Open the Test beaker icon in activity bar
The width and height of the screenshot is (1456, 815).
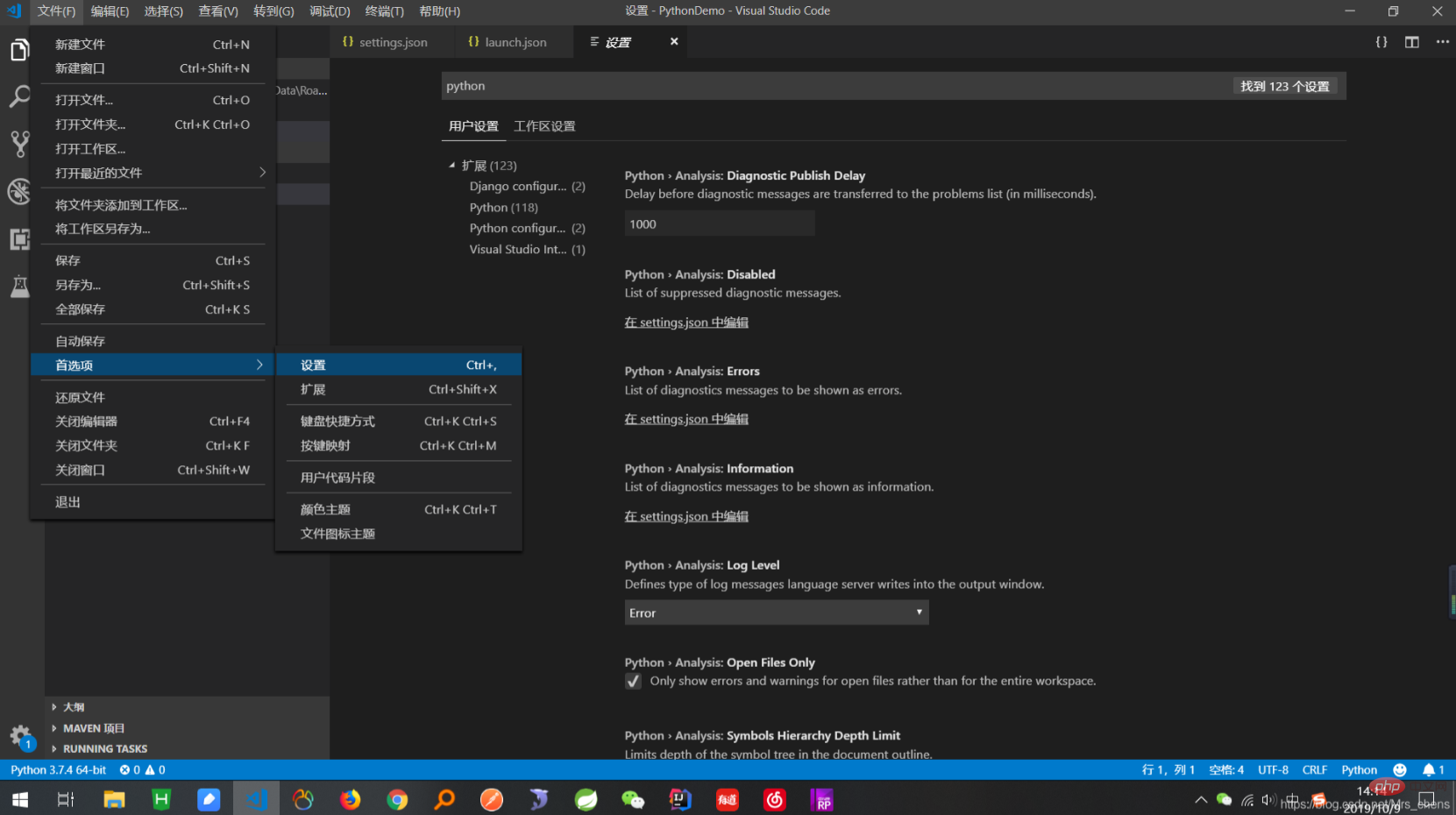[19, 287]
